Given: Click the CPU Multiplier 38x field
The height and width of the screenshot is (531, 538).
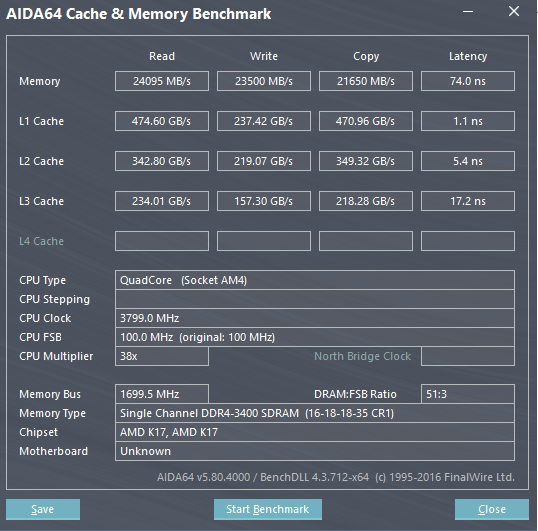Looking at the screenshot, I should 162,356.
